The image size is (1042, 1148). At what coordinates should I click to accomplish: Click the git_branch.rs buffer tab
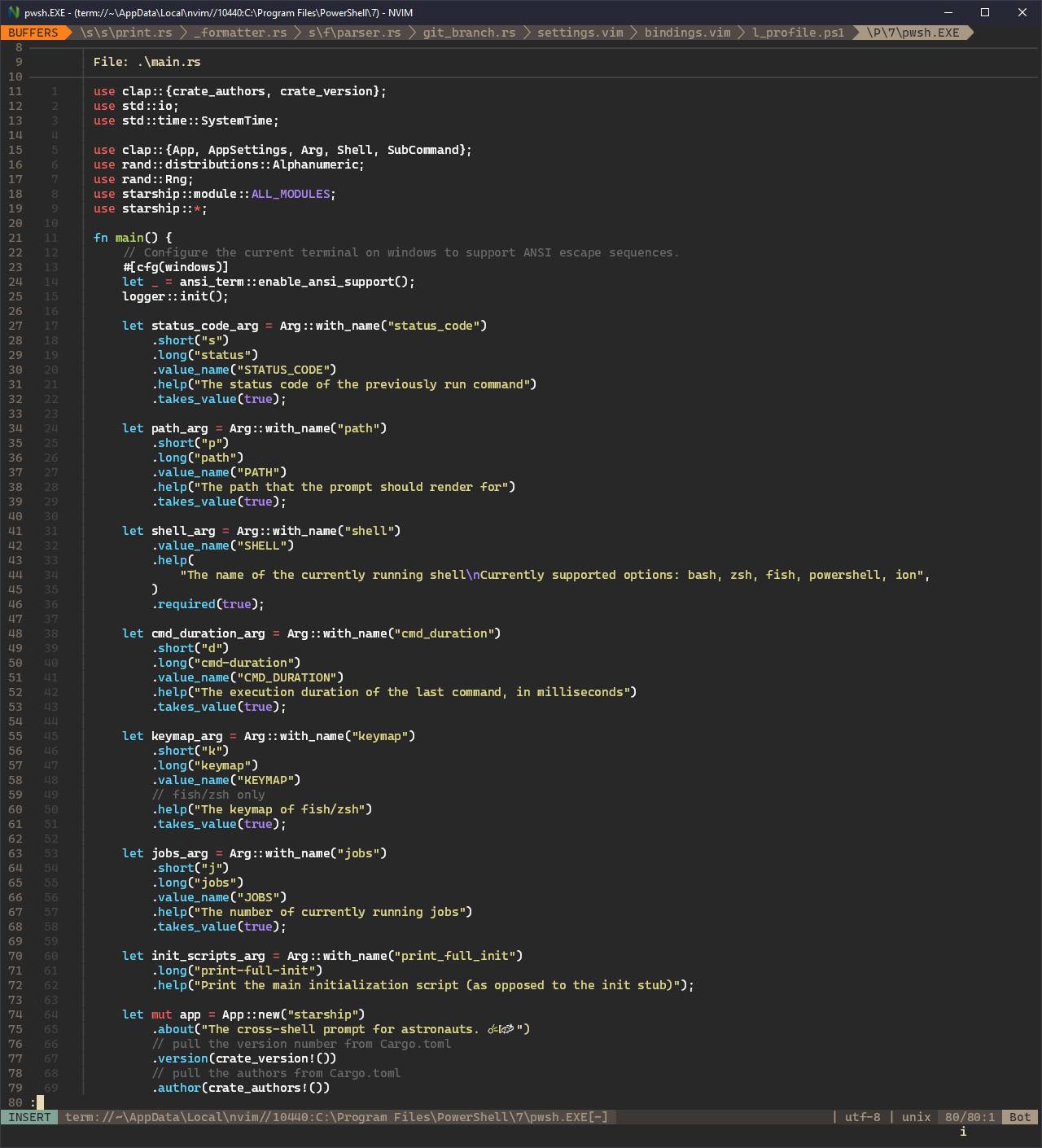click(469, 33)
